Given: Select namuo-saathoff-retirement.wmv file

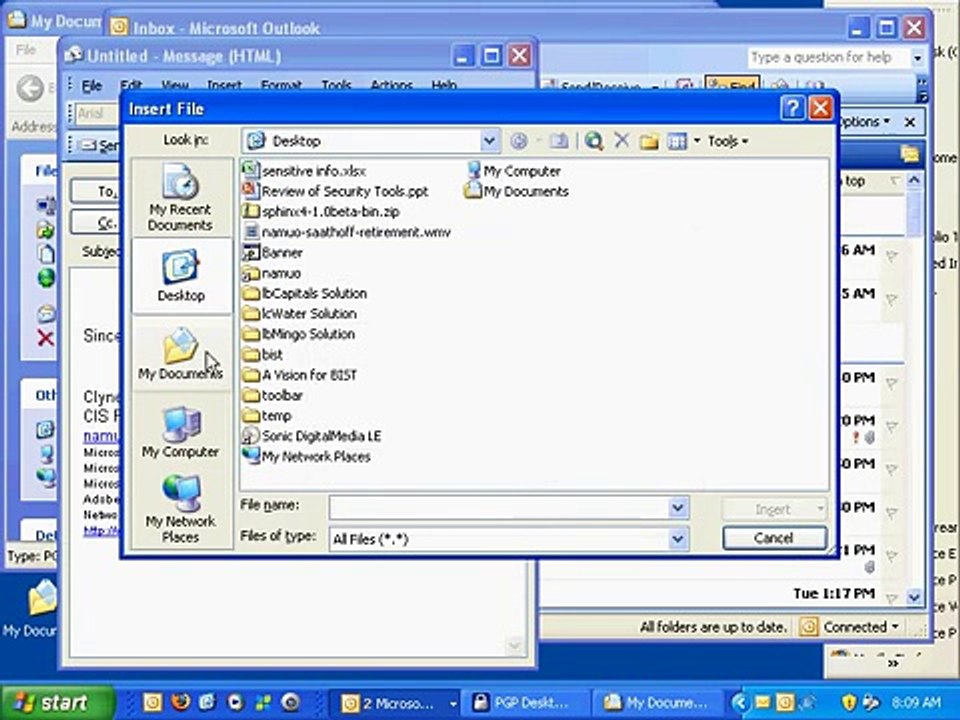Looking at the screenshot, I should 347,232.
